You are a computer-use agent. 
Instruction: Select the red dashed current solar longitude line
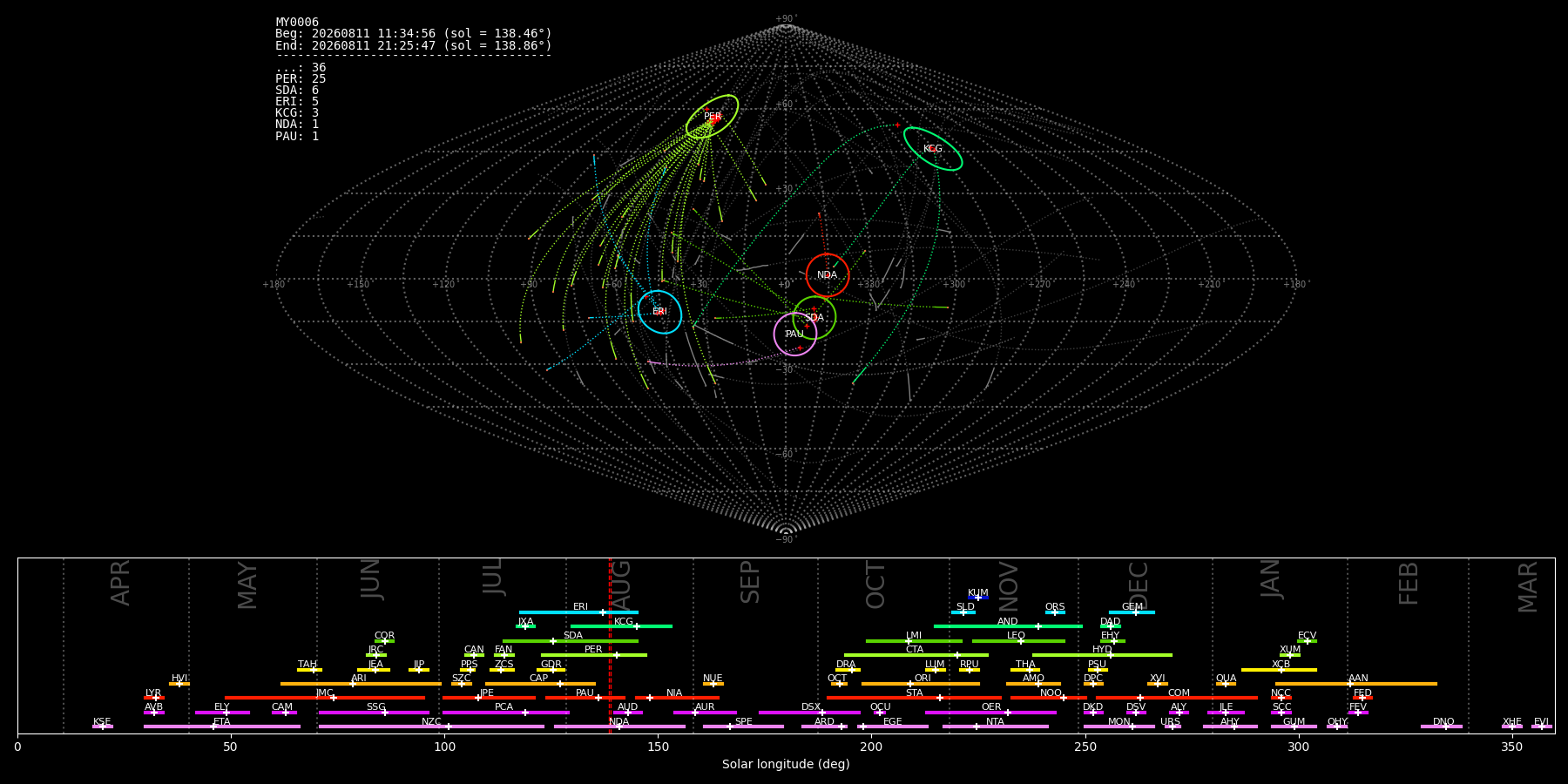click(x=610, y=645)
